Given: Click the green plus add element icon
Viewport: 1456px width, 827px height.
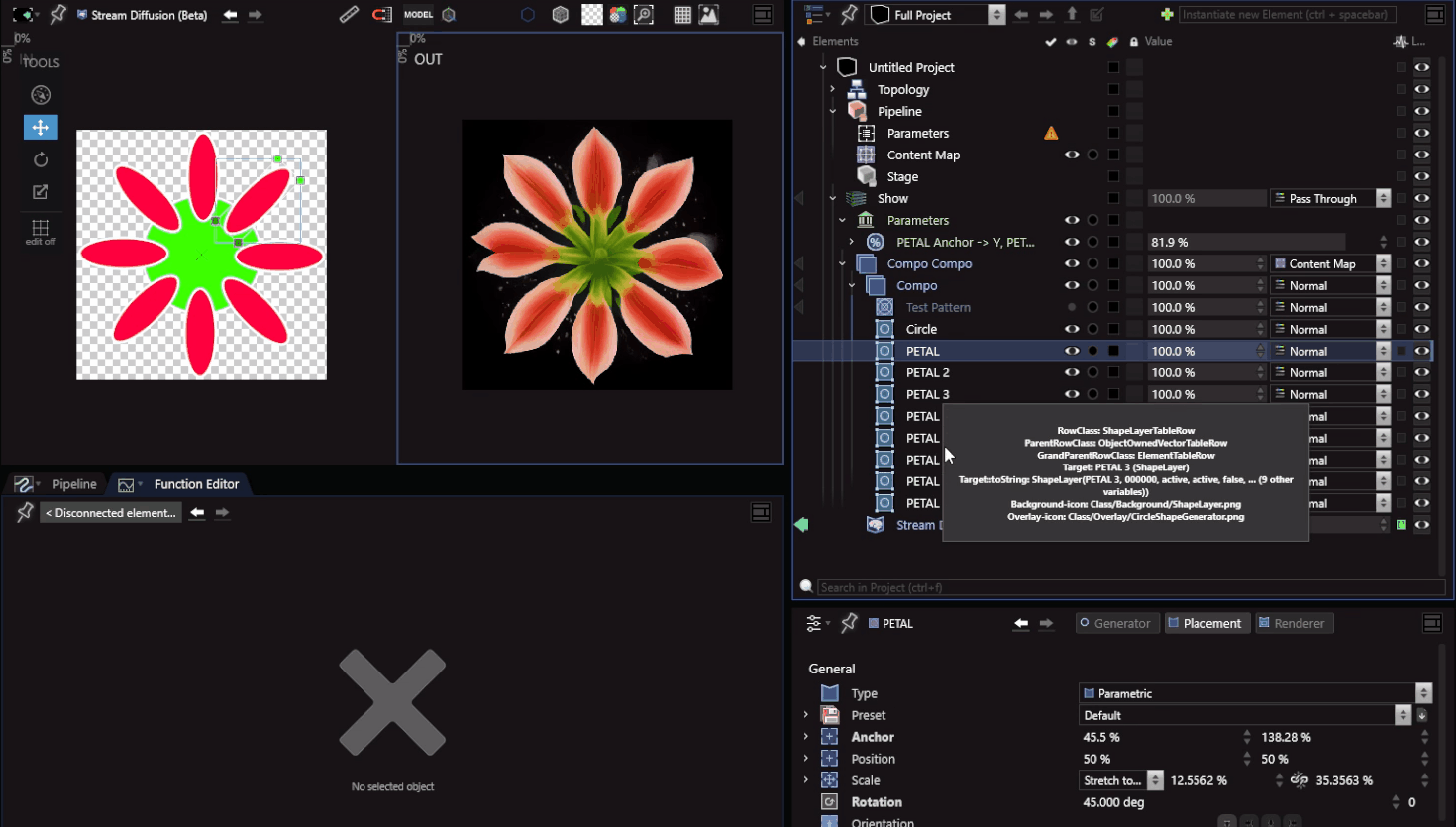Looking at the screenshot, I should tap(1167, 15).
